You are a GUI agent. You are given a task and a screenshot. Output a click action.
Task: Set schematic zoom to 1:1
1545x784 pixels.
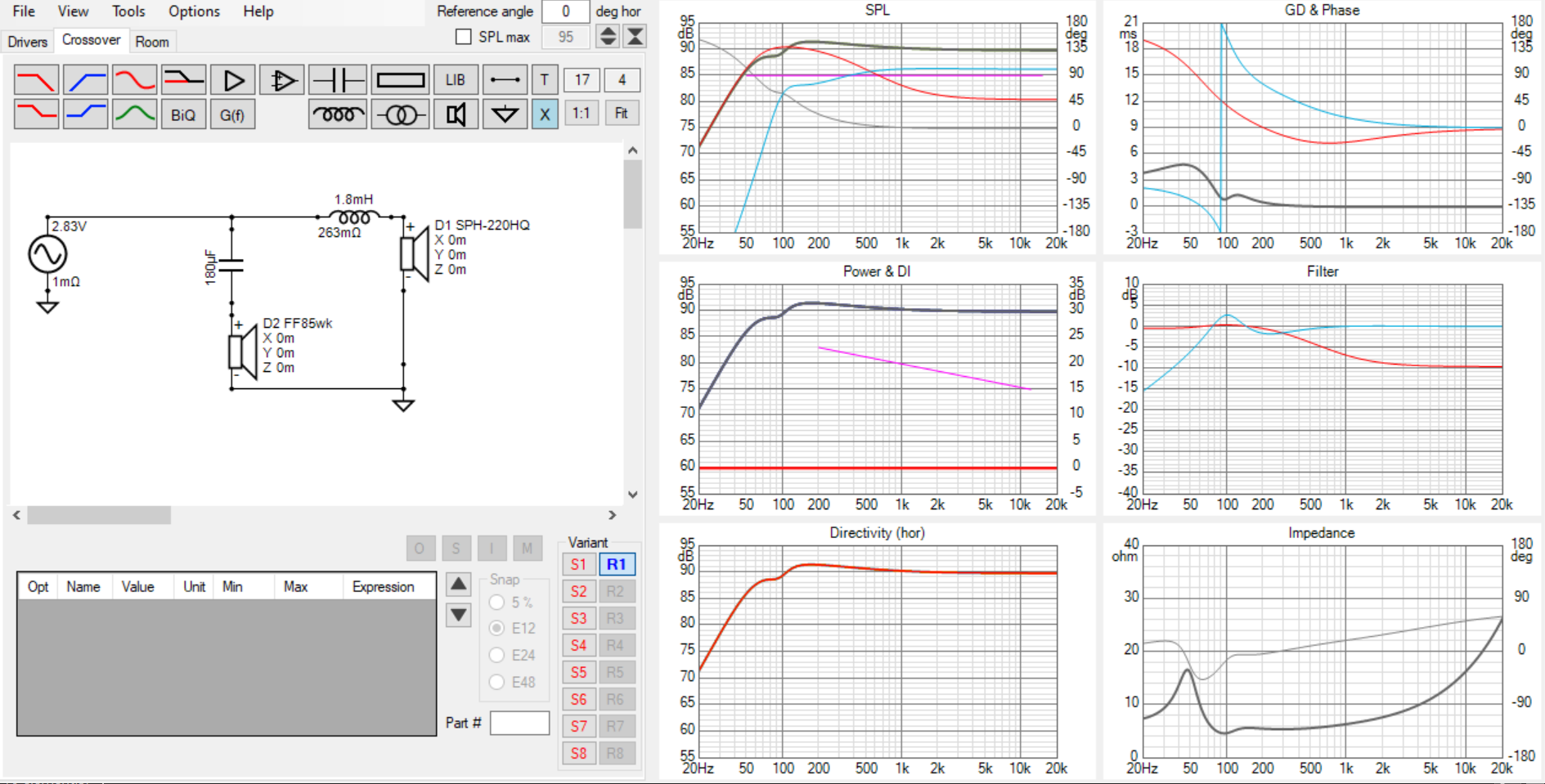pyautogui.click(x=582, y=114)
